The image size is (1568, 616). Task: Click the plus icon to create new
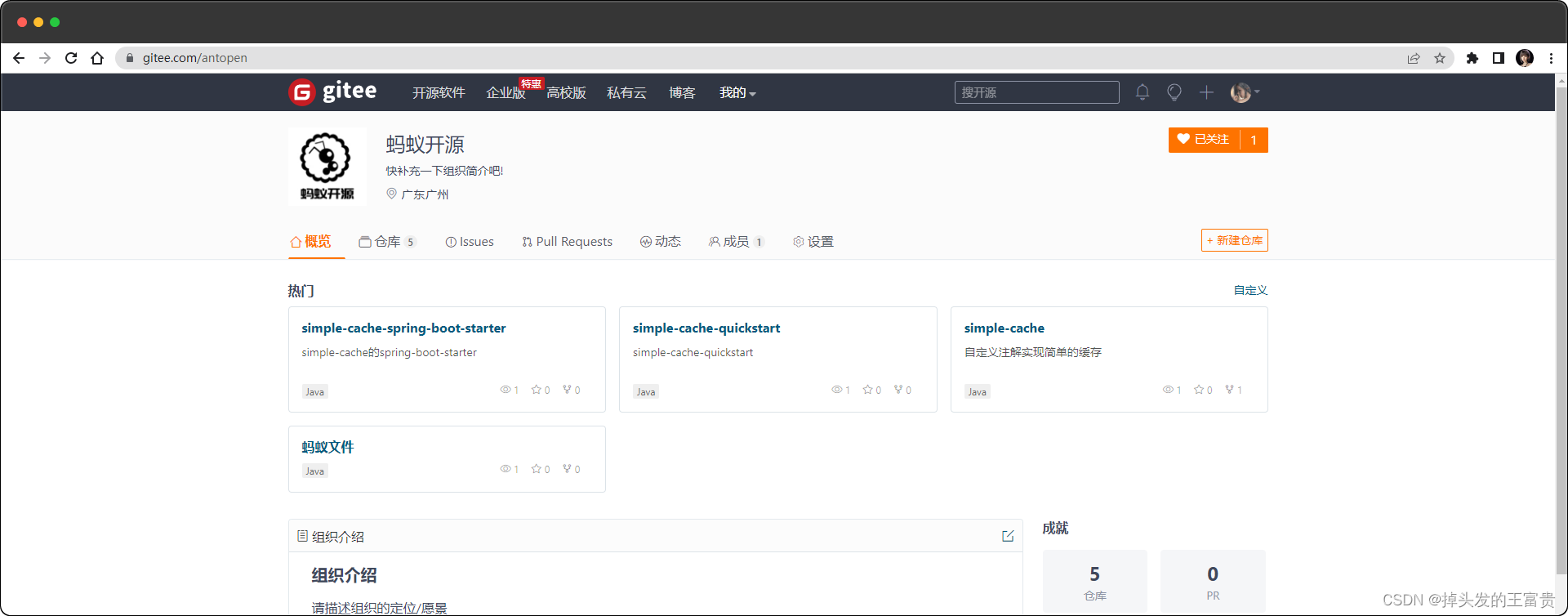pyautogui.click(x=1206, y=92)
